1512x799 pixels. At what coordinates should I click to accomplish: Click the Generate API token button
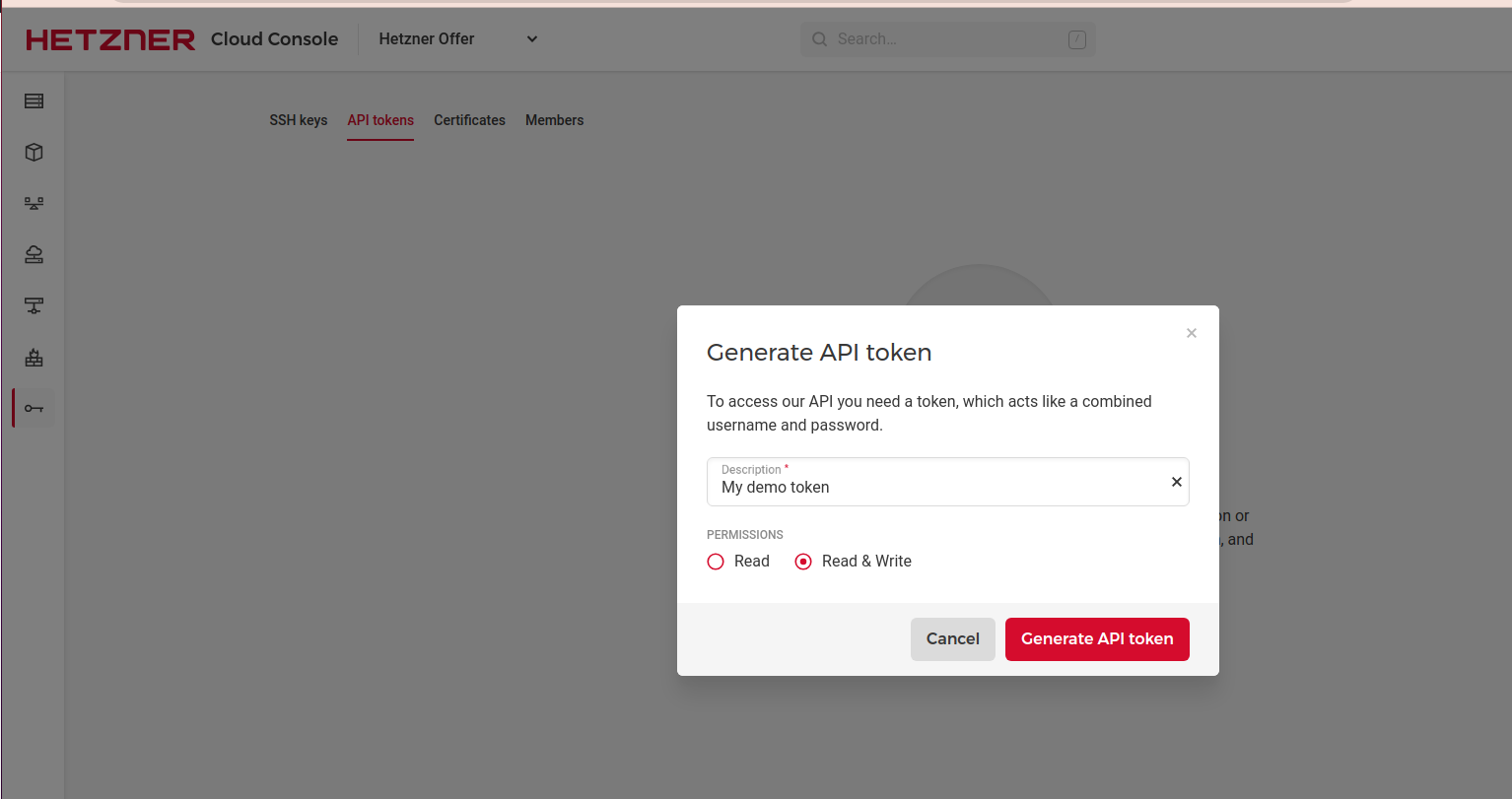point(1097,639)
